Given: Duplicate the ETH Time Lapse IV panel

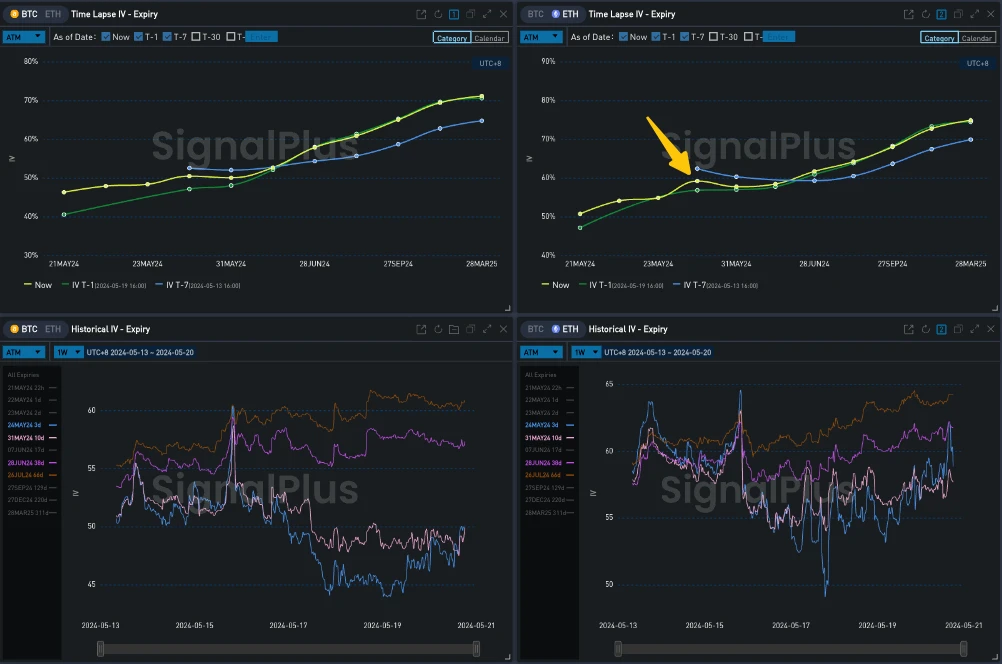Looking at the screenshot, I should (958, 14).
